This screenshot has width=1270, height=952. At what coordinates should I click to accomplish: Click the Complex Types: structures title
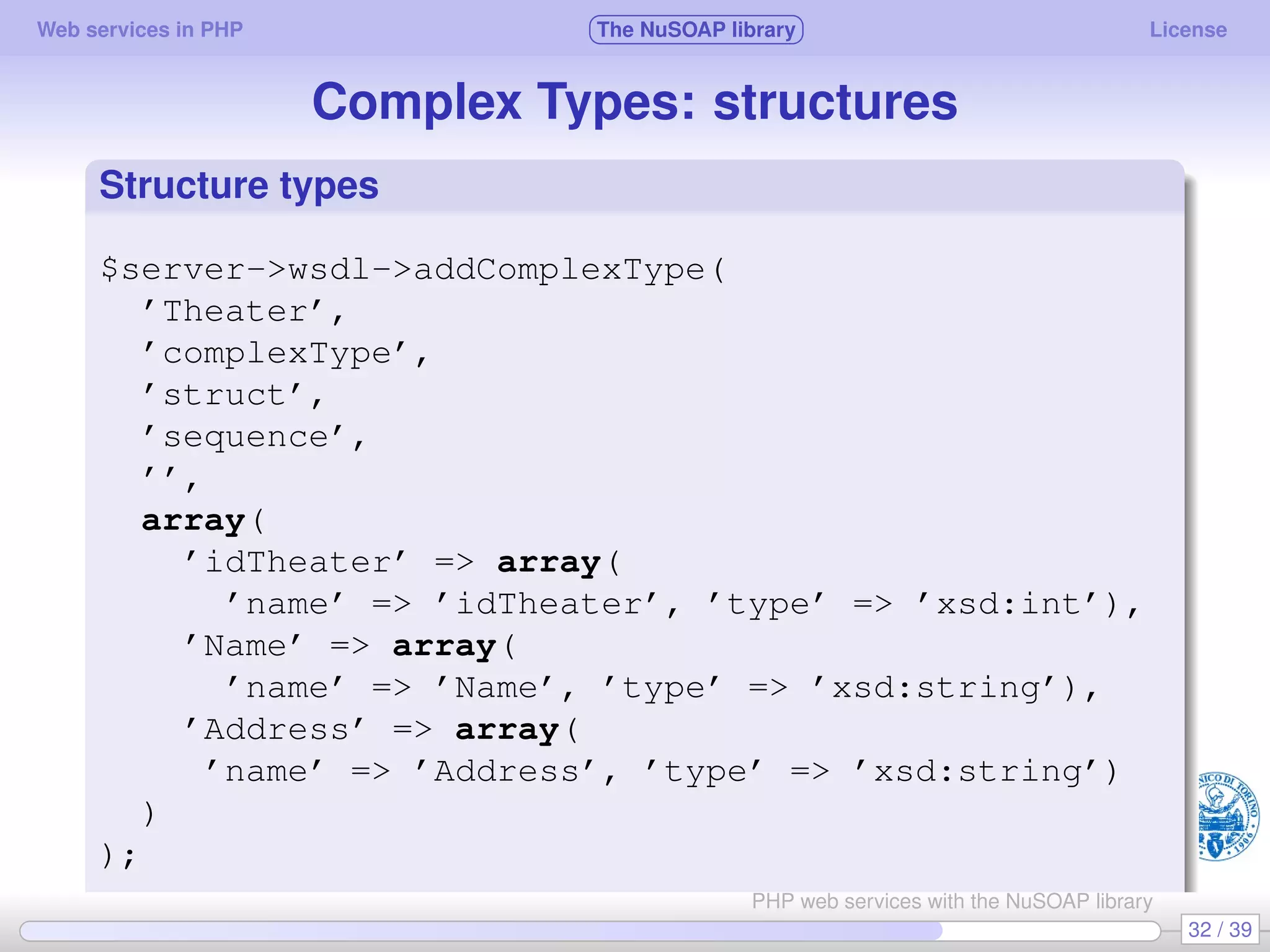[x=634, y=102]
